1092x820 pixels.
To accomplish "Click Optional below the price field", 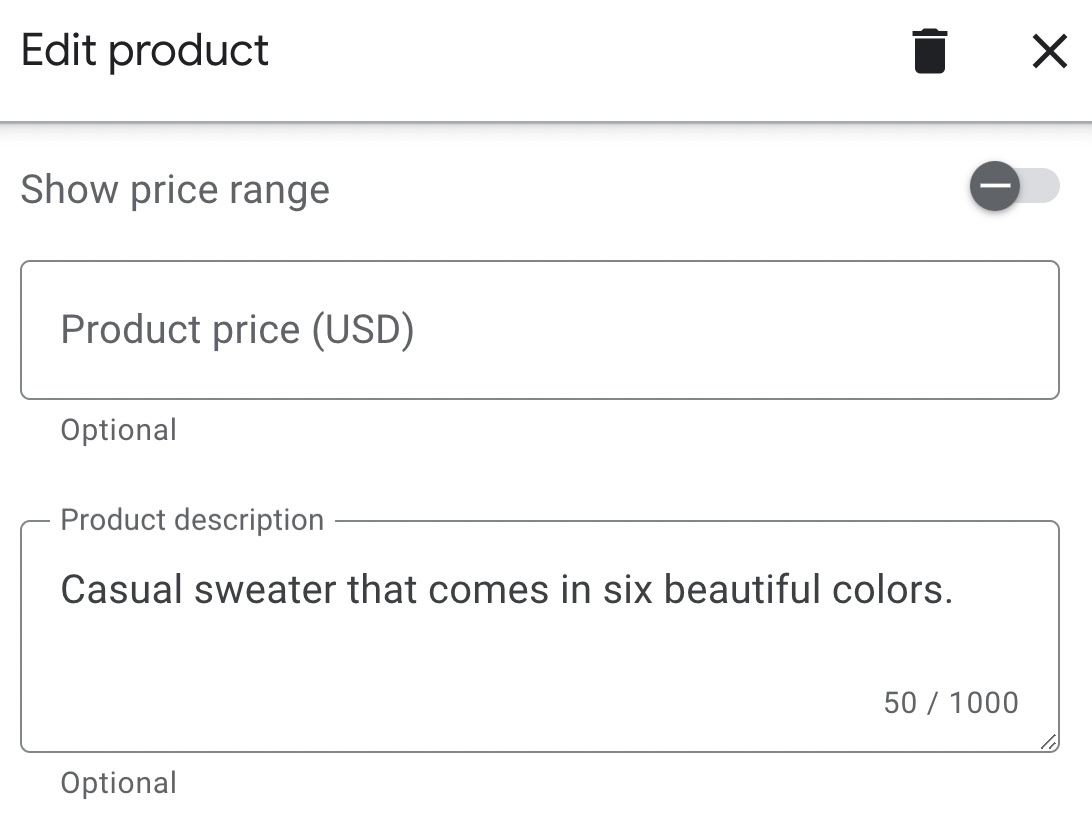I will (118, 429).
